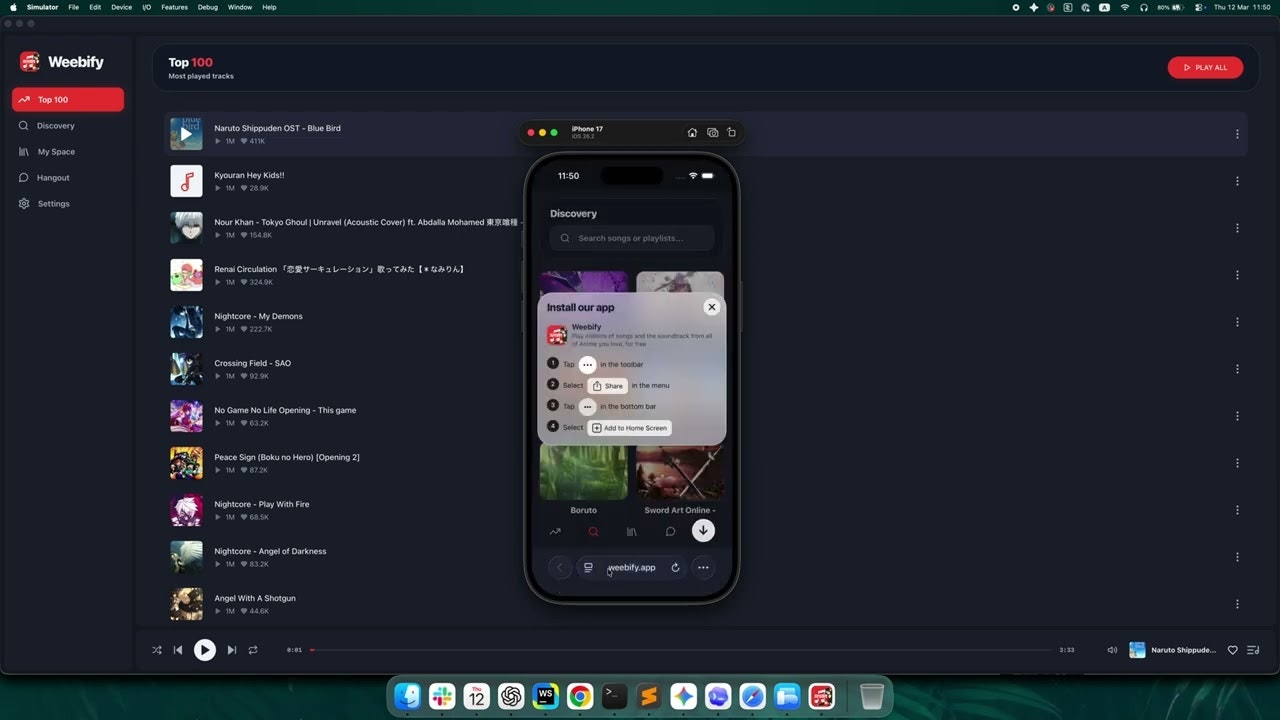Open options for Angel With A Shotgun
This screenshot has width=1280, height=720.
point(1237,604)
